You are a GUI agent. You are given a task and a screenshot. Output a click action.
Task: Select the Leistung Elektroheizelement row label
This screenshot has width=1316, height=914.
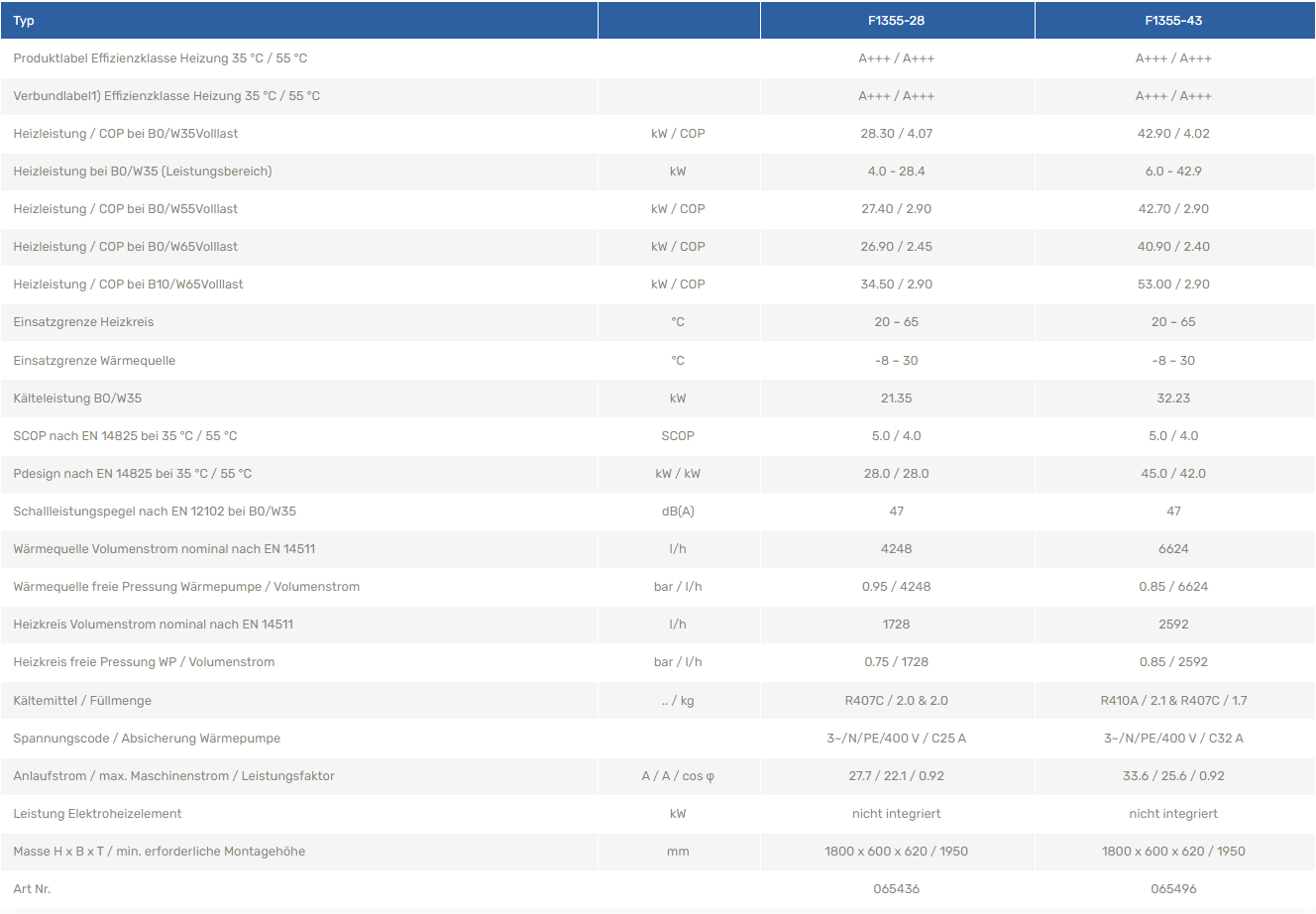point(97,814)
